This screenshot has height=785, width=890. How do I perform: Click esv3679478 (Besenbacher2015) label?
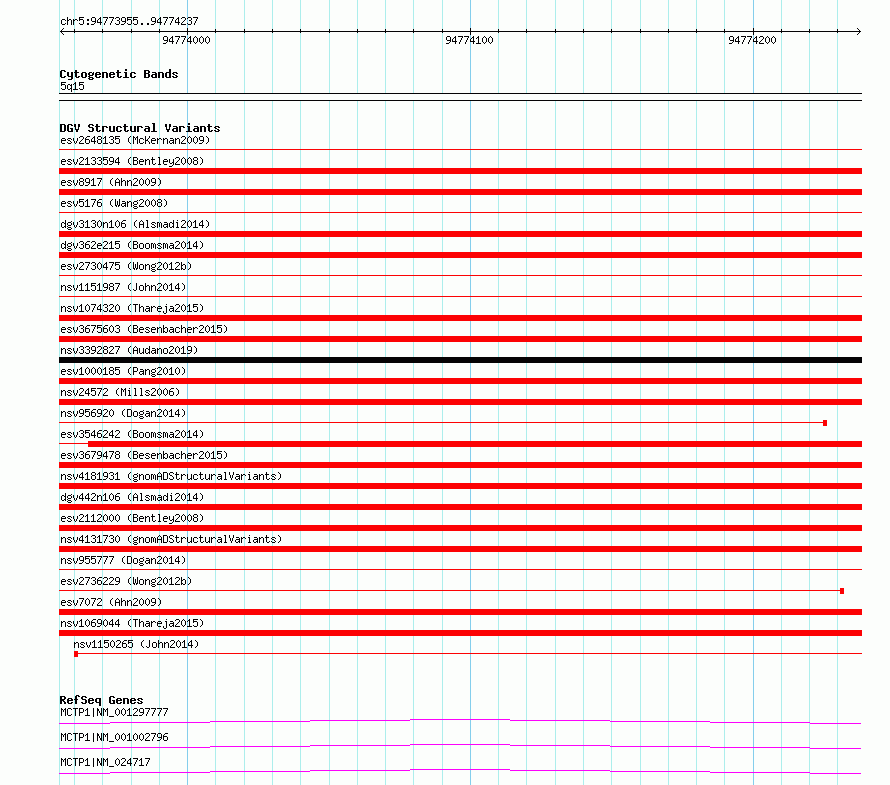pos(144,455)
